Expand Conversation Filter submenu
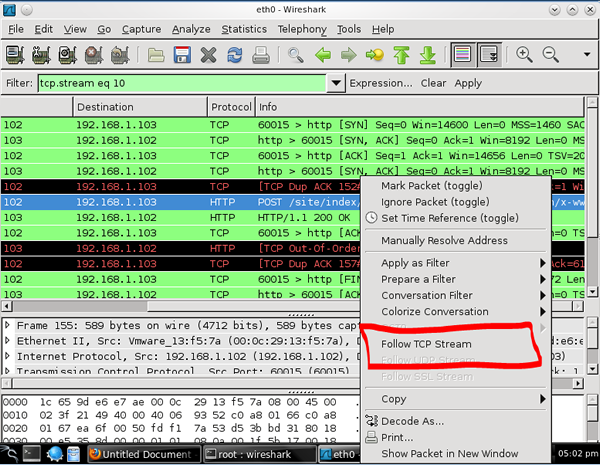600x465 pixels. [x=455, y=295]
